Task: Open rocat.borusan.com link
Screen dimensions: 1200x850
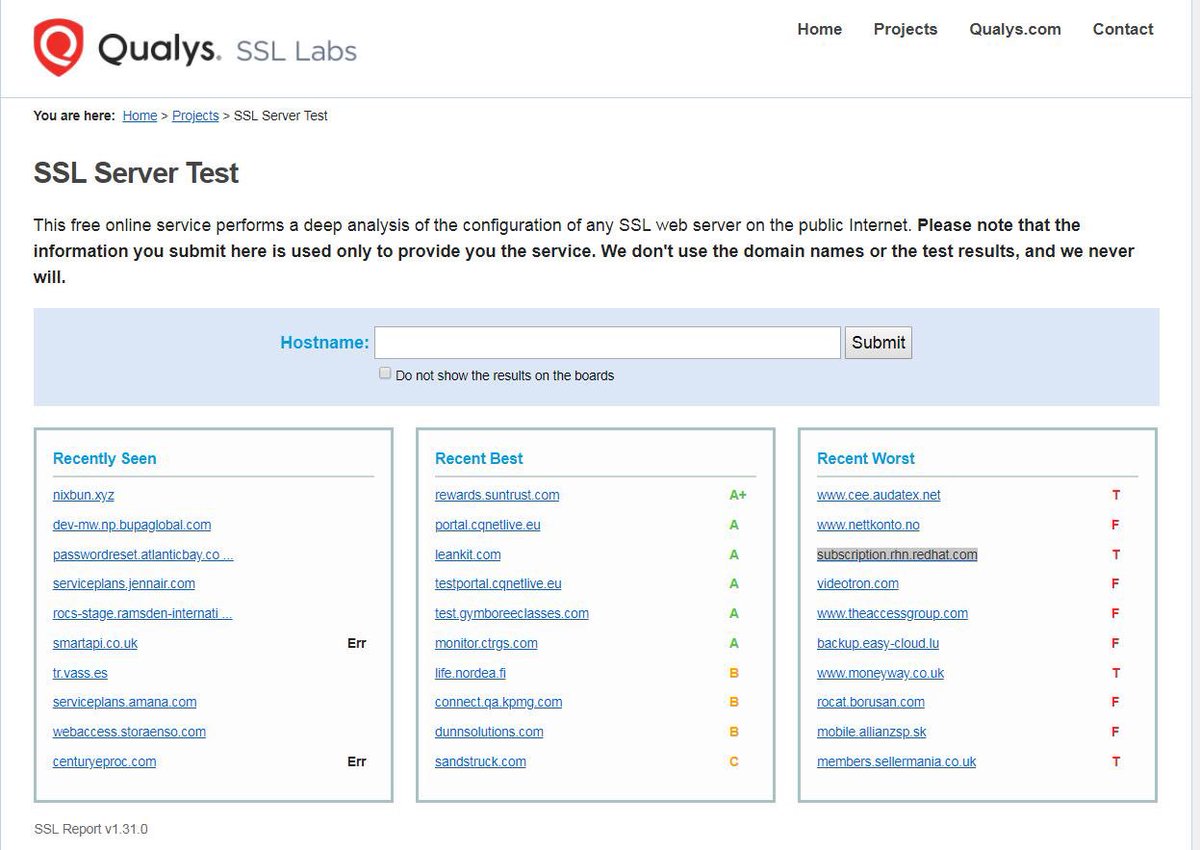Action: [x=871, y=702]
